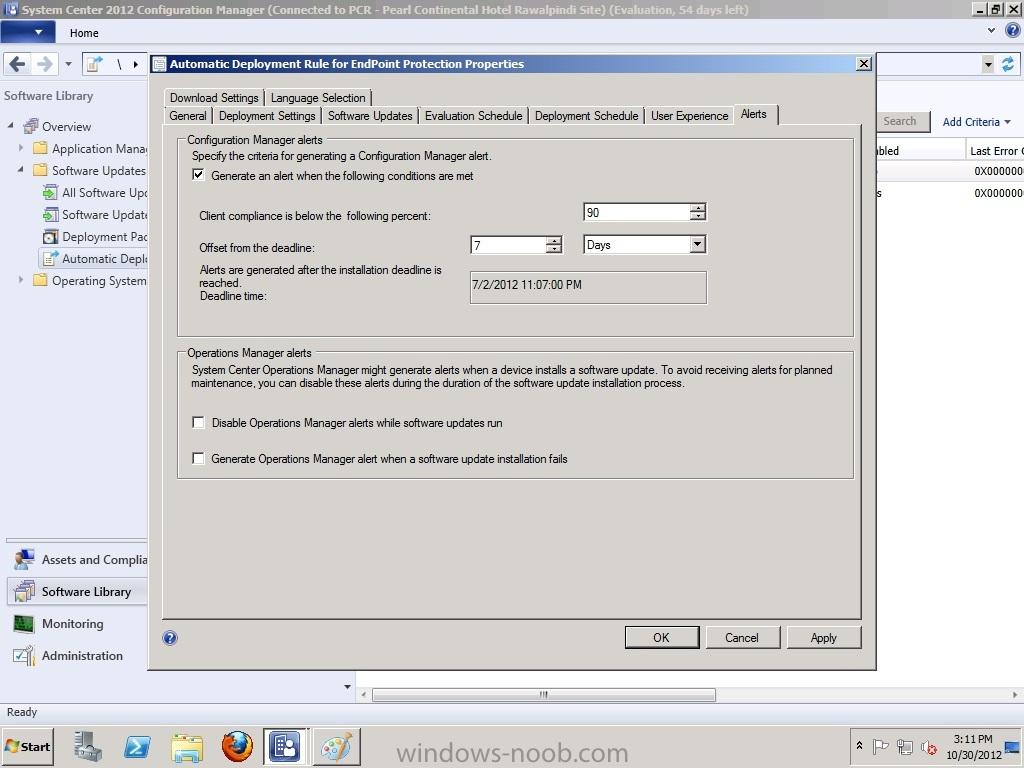Click the Software Library workspace icon

click(24, 591)
